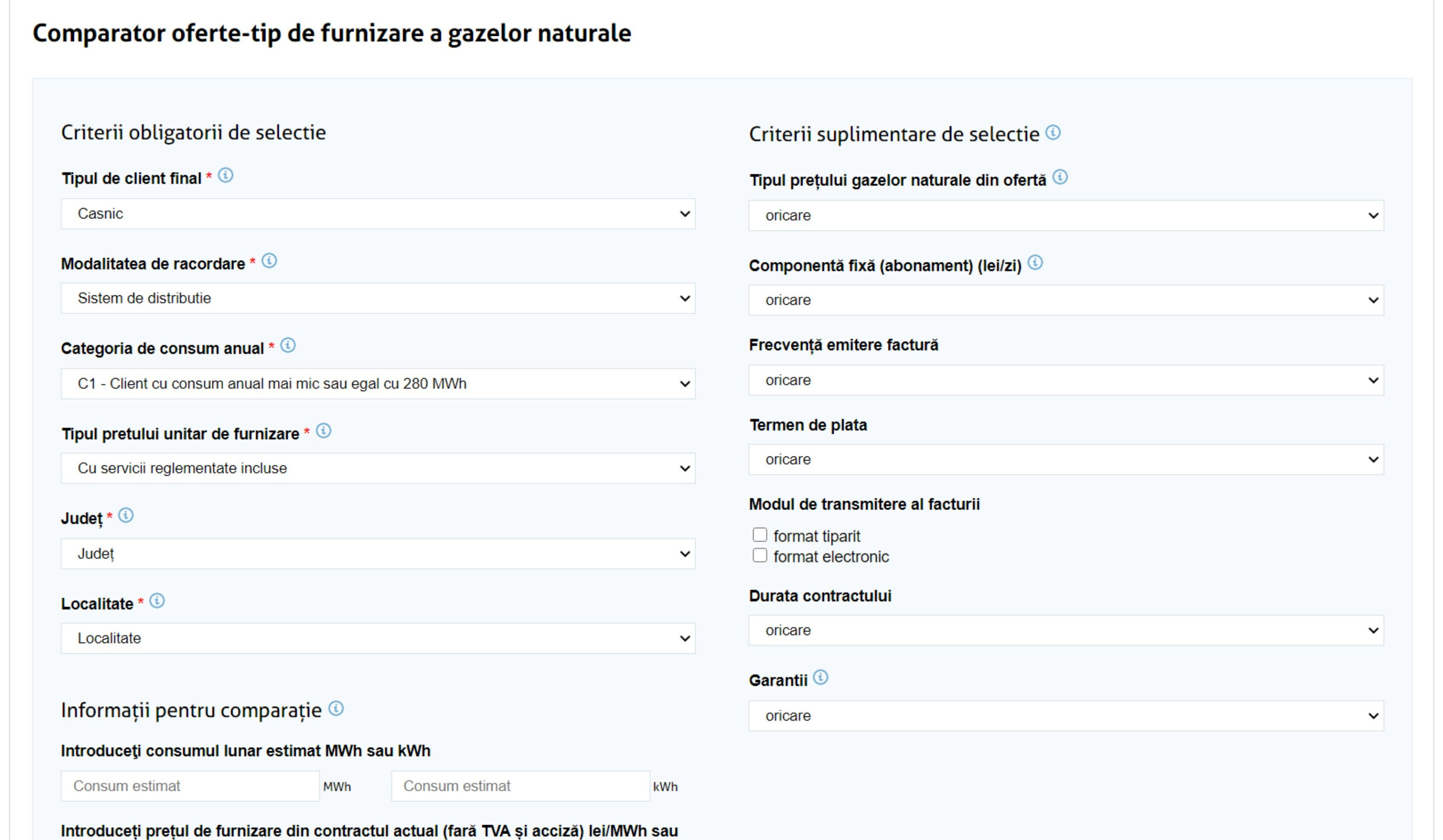Focus the Consum estimat MWh input field

tap(191, 786)
